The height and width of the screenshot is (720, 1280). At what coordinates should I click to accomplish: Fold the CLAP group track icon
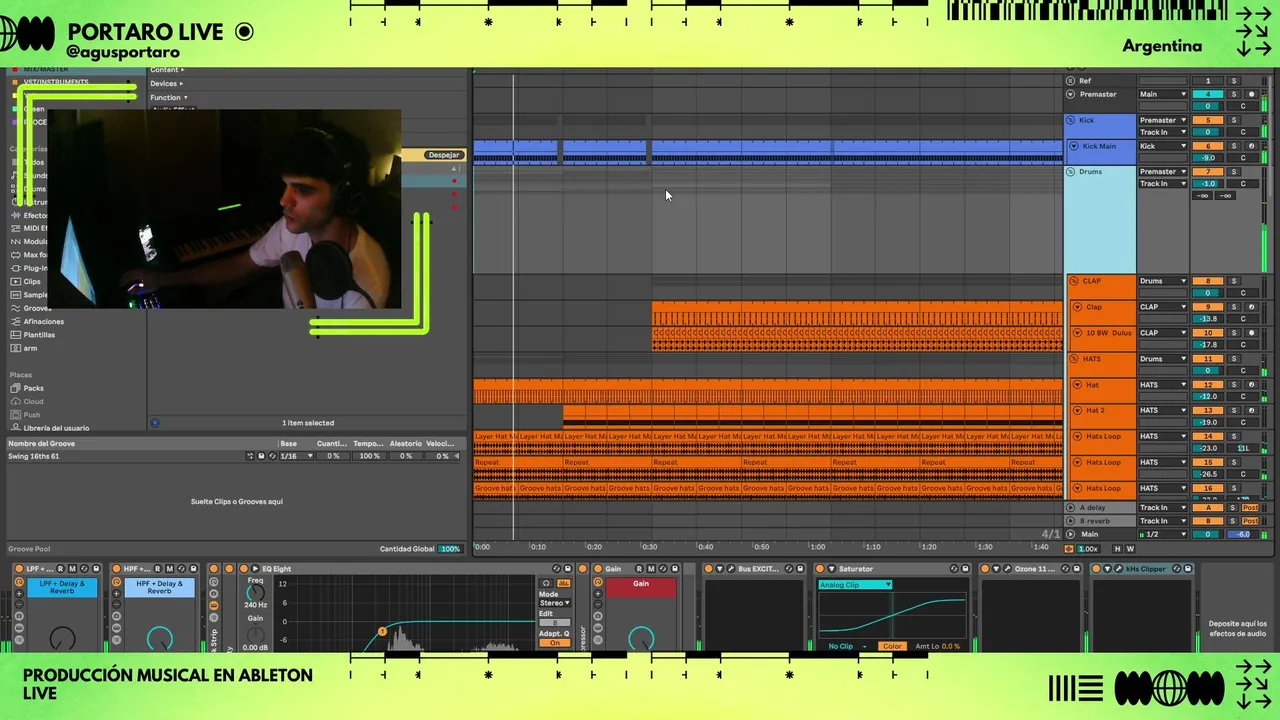click(x=1075, y=281)
